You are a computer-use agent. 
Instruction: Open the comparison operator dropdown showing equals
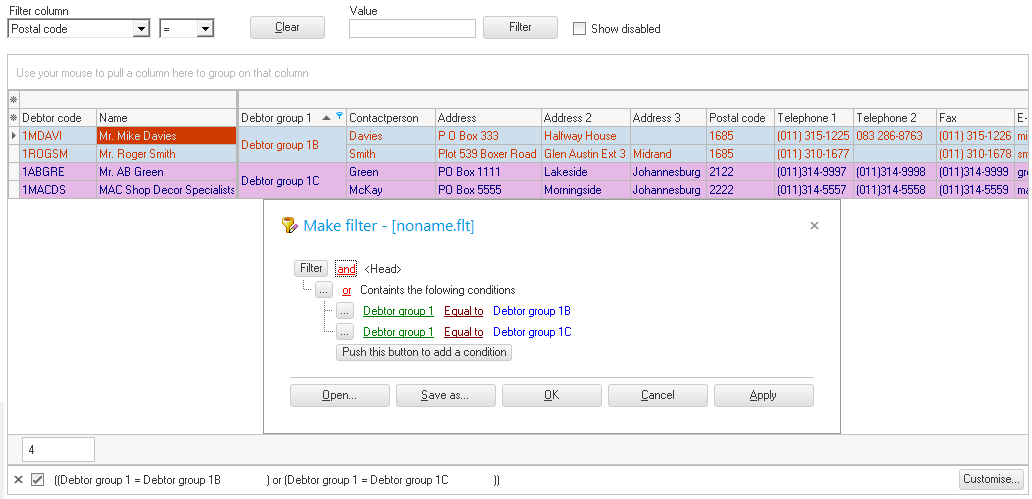205,30
